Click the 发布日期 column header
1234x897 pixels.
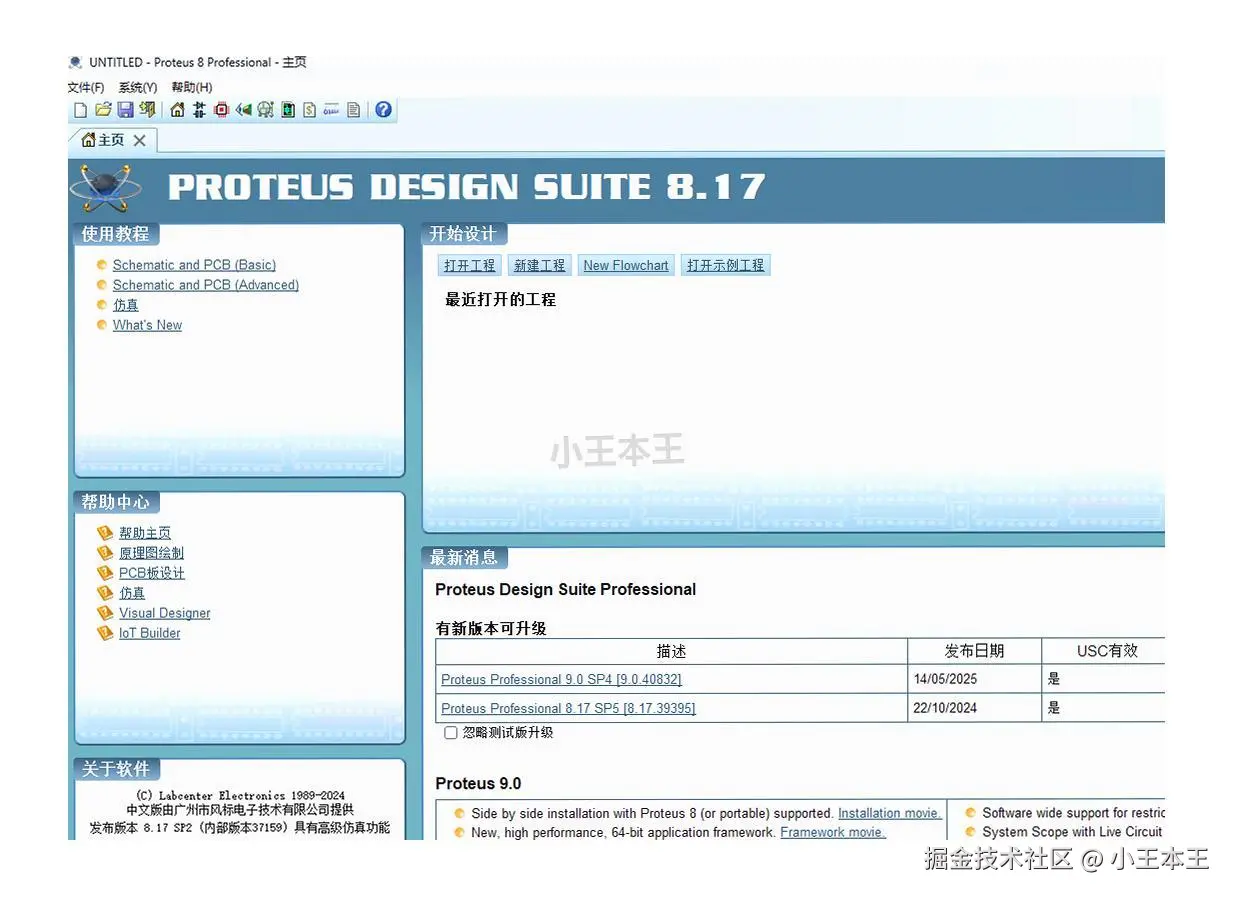[x=974, y=651]
